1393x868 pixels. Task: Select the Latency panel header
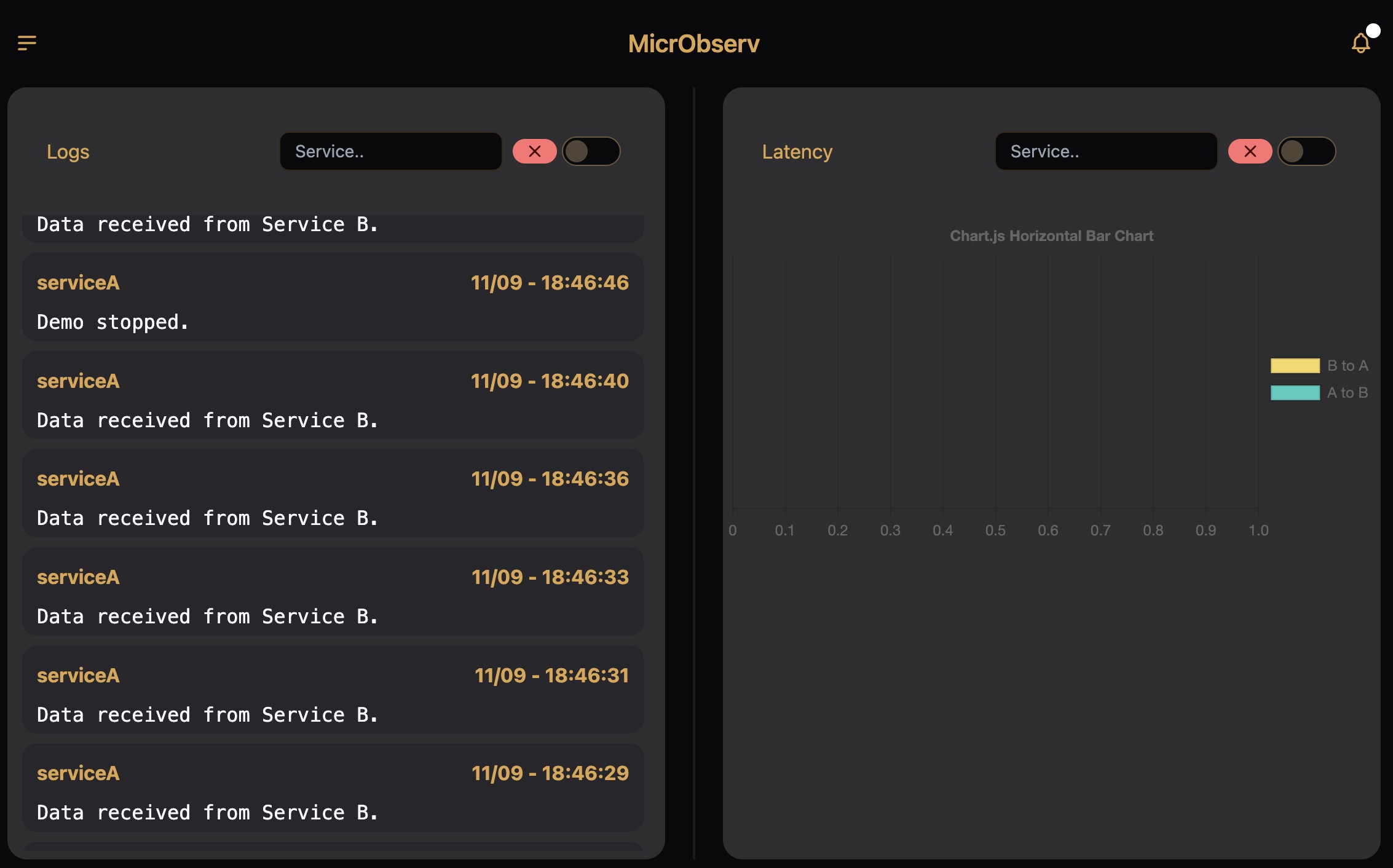click(x=797, y=151)
